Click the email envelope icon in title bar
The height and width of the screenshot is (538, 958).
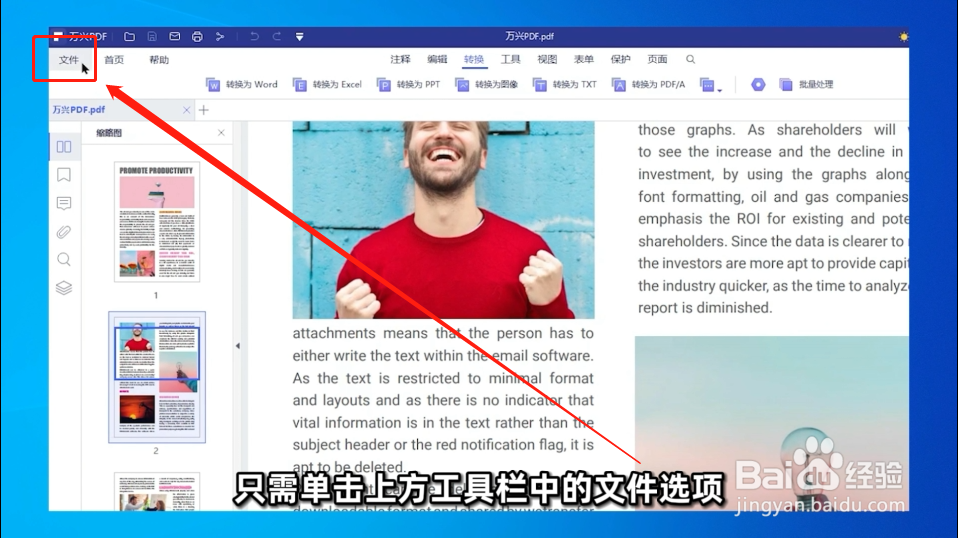coord(175,37)
